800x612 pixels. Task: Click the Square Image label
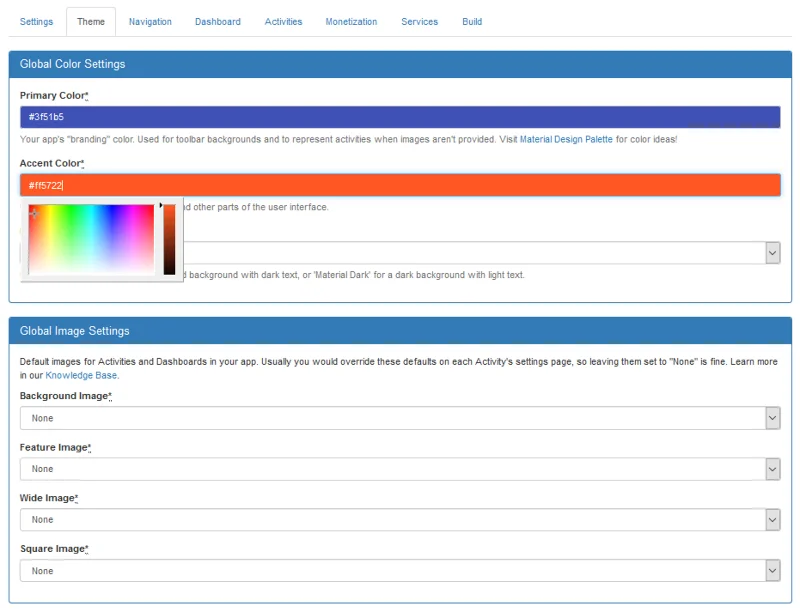point(54,549)
